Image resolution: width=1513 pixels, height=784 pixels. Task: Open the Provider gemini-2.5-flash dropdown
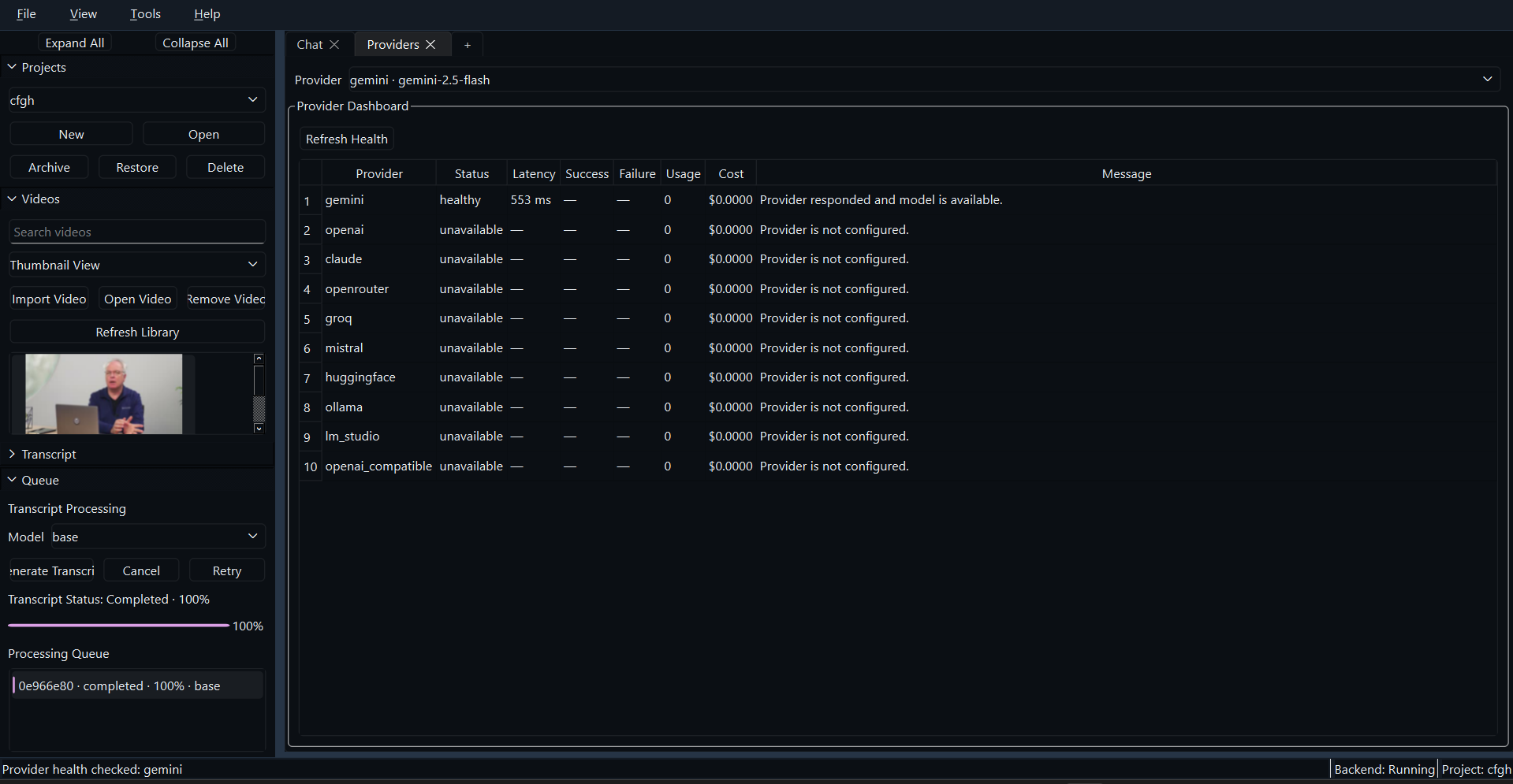pyautogui.click(x=923, y=80)
